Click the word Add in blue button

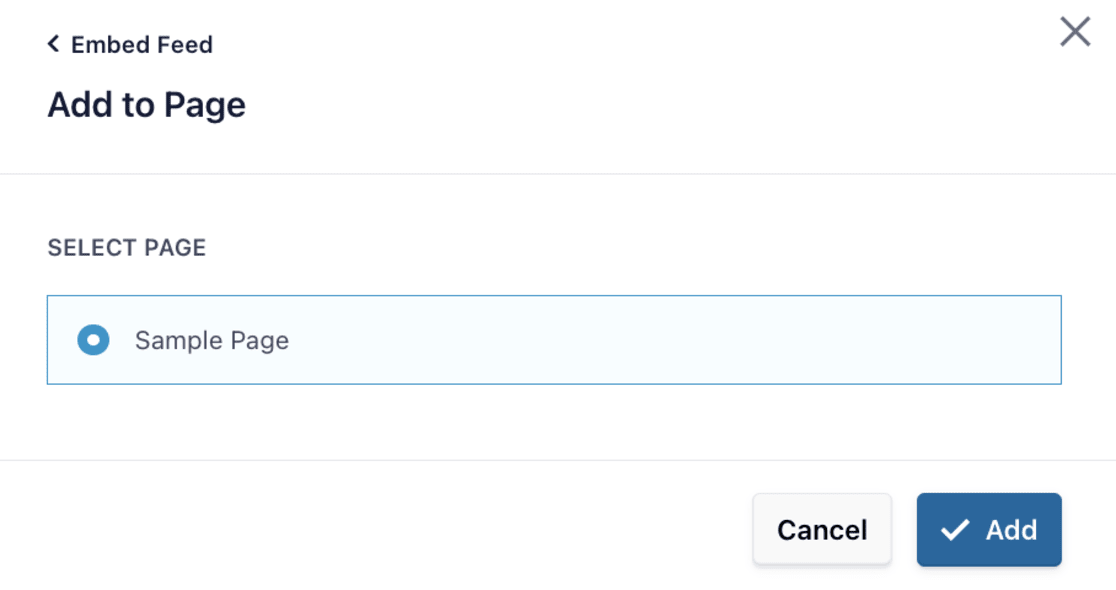click(1011, 530)
